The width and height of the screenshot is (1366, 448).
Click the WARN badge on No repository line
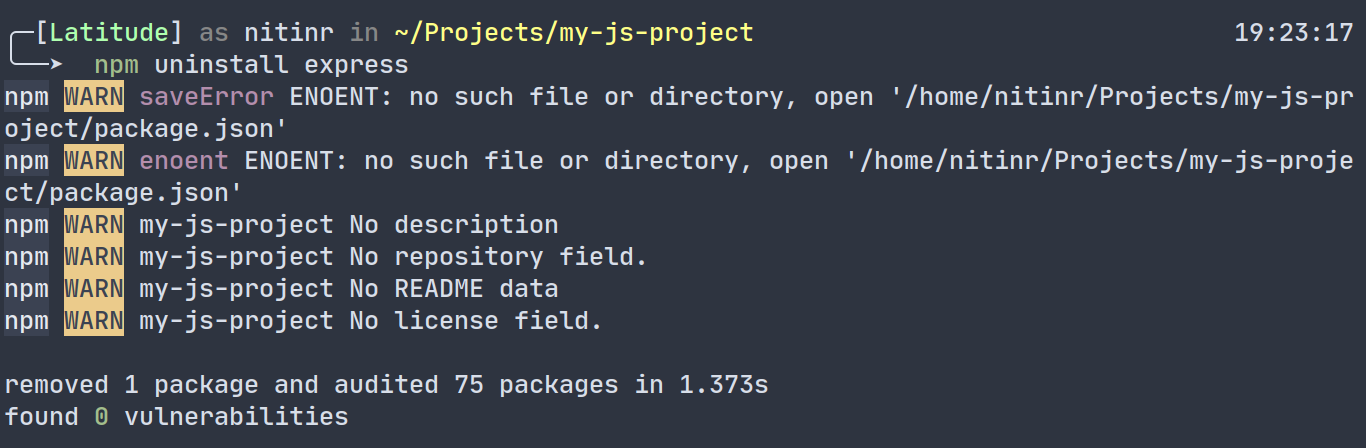[x=94, y=257]
